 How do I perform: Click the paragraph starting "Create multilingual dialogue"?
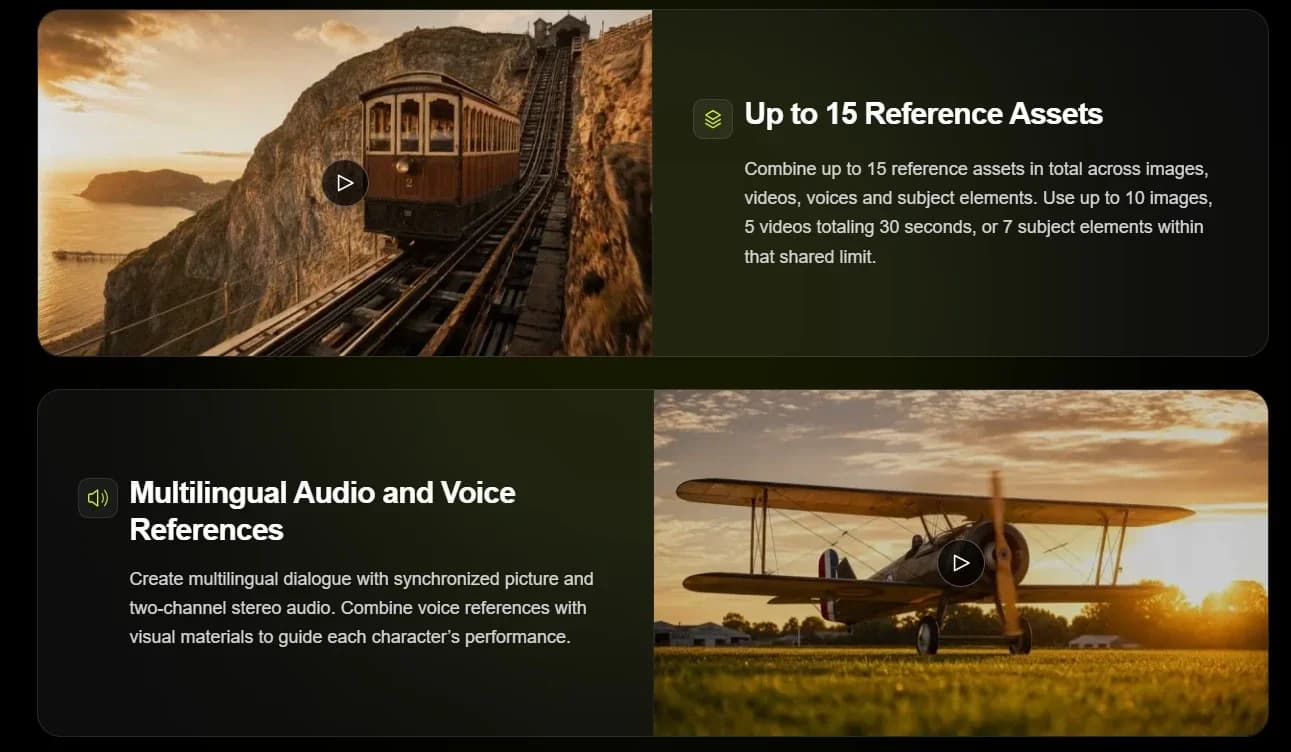click(362, 608)
